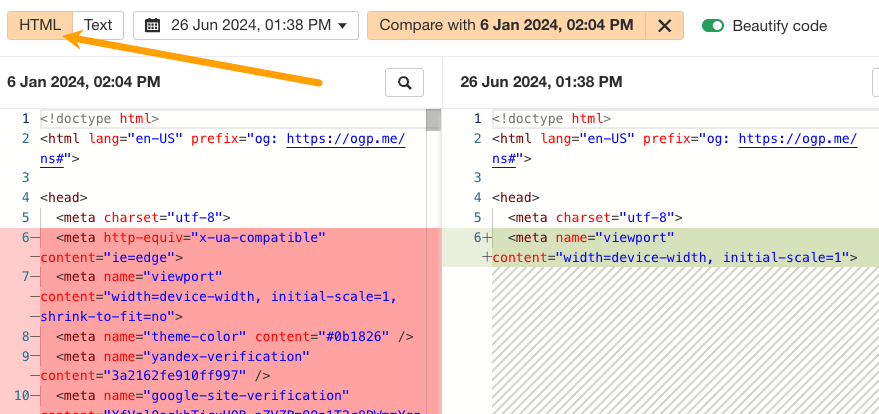
Task: Click Compare with 6 Jan 2024 button
Action: pos(506,25)
